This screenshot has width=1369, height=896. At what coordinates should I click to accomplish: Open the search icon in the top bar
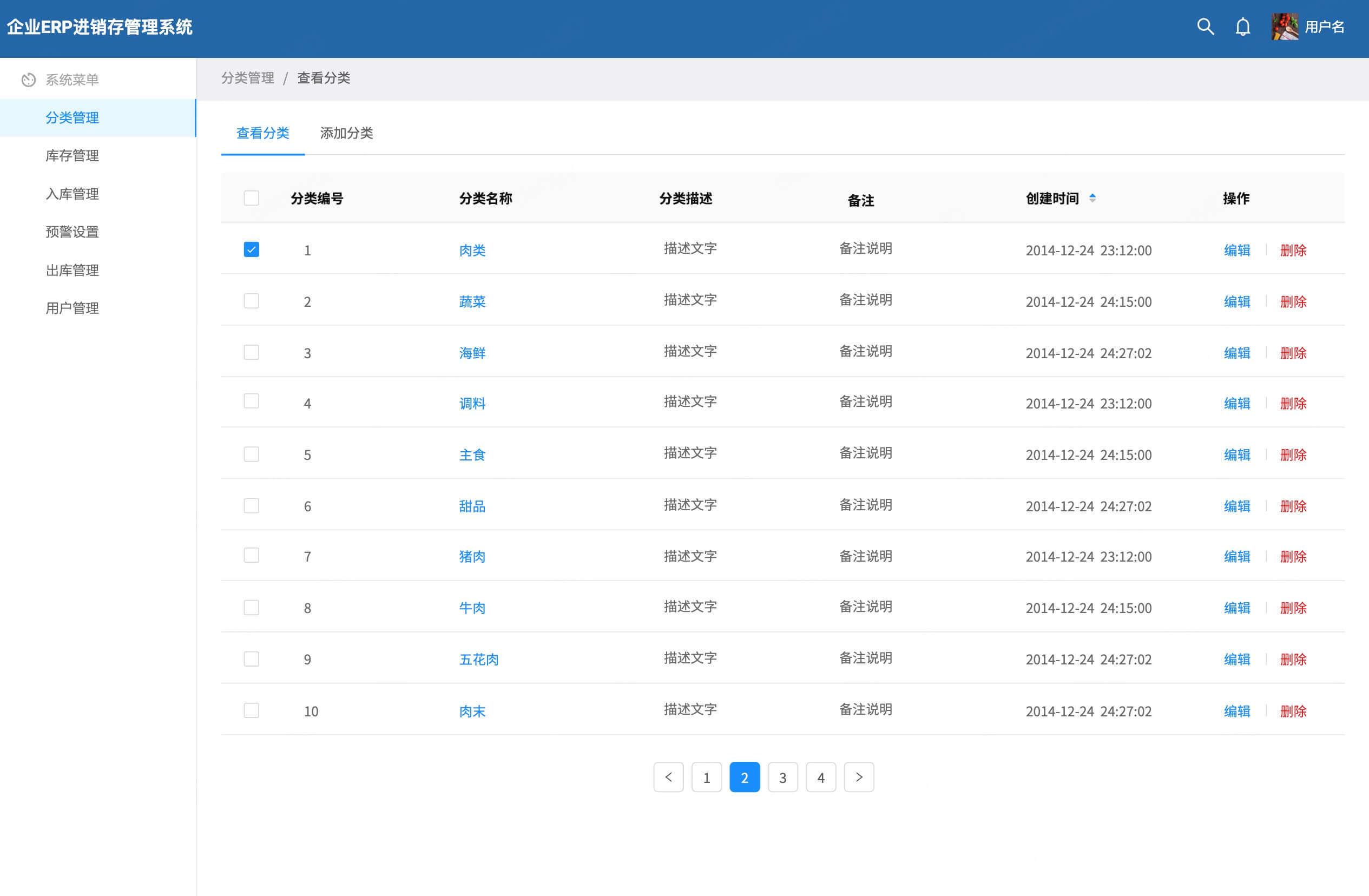[x=1206, y=27]
